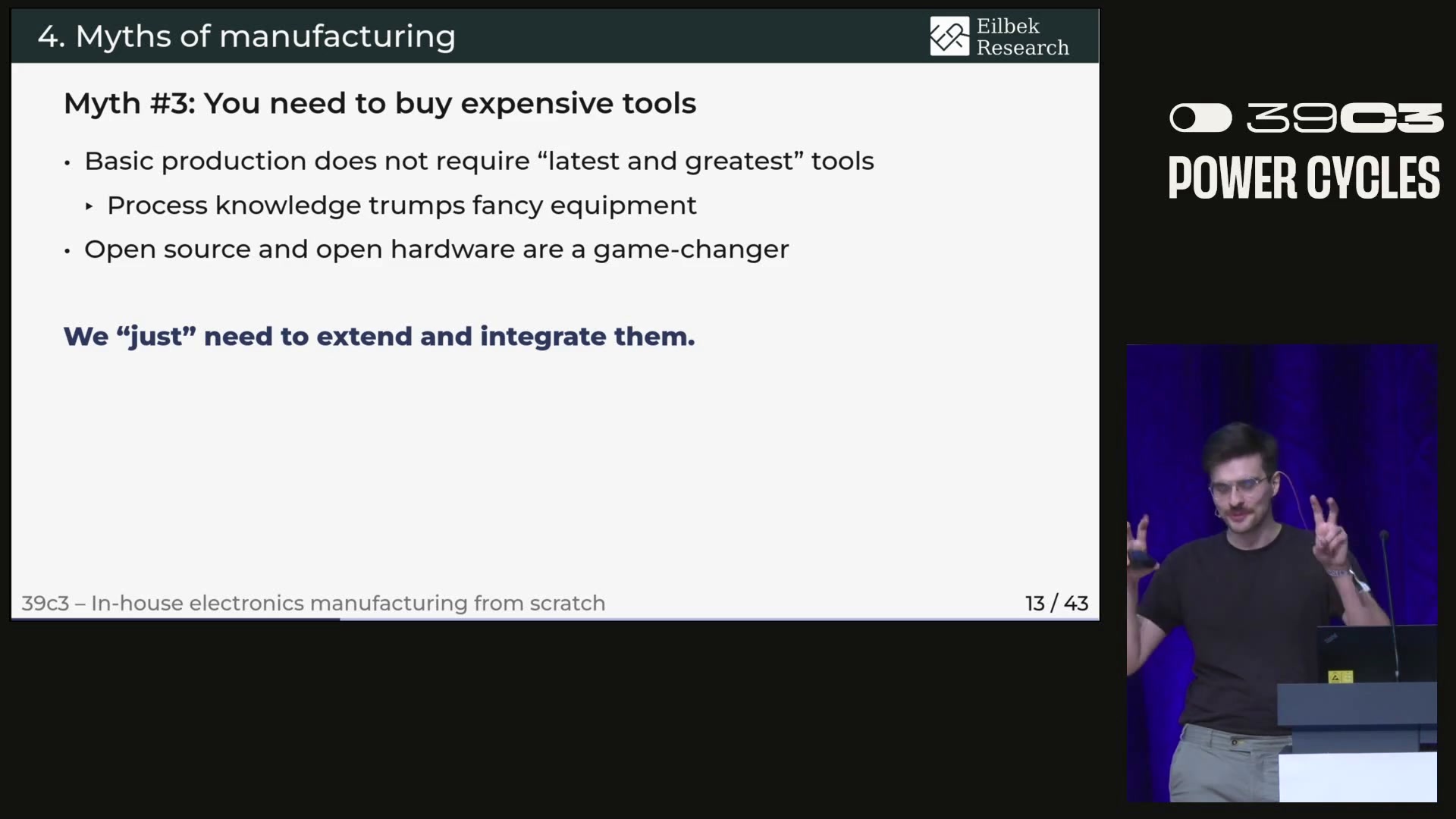Select the 'Myth #3' slide heading

click(379, 103)
